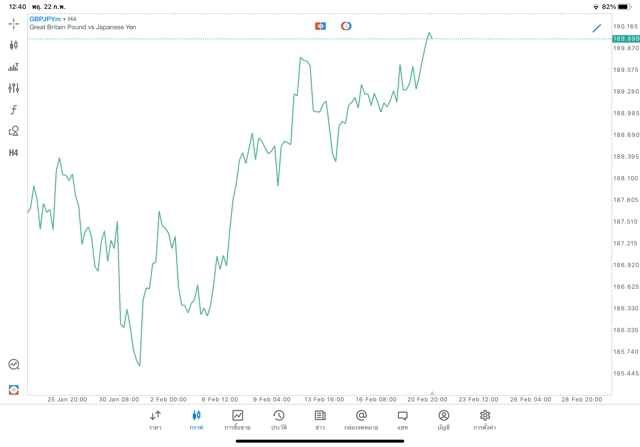
Task: Open the การตั้งค่า (Settings) tab
Action: pyautogui.click(x=485, y=420)
